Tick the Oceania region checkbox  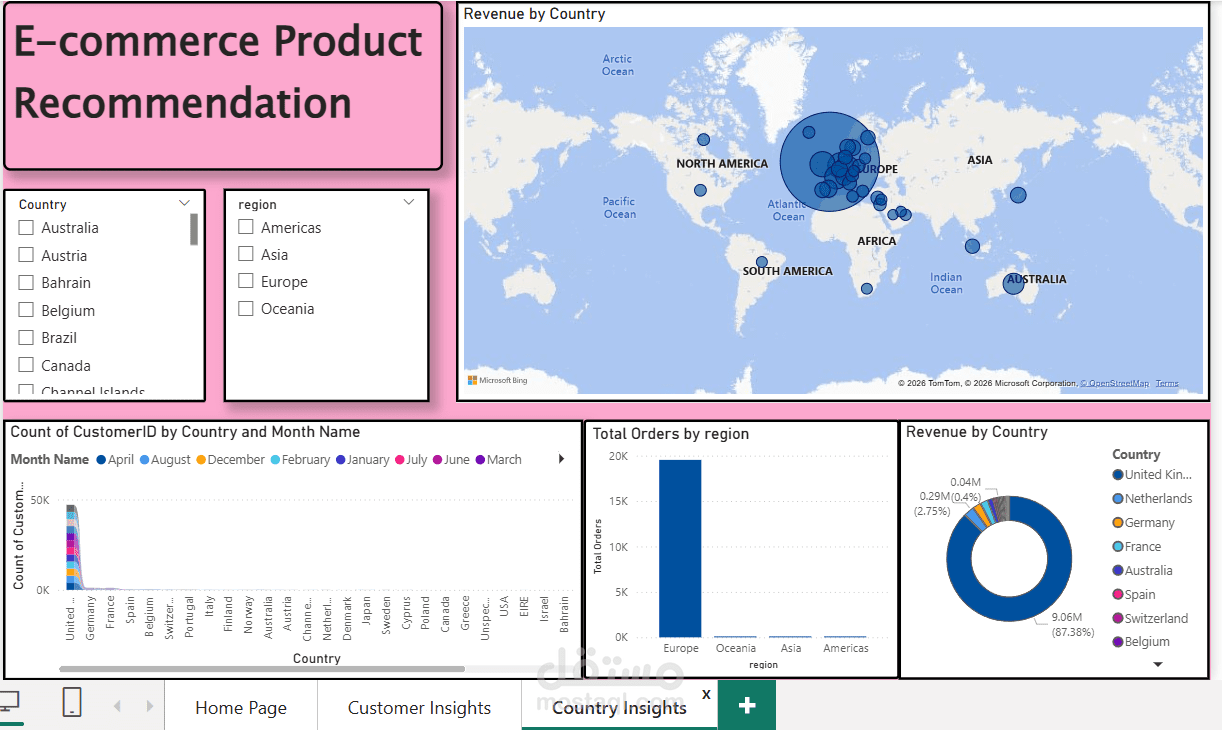coord(246,308)
